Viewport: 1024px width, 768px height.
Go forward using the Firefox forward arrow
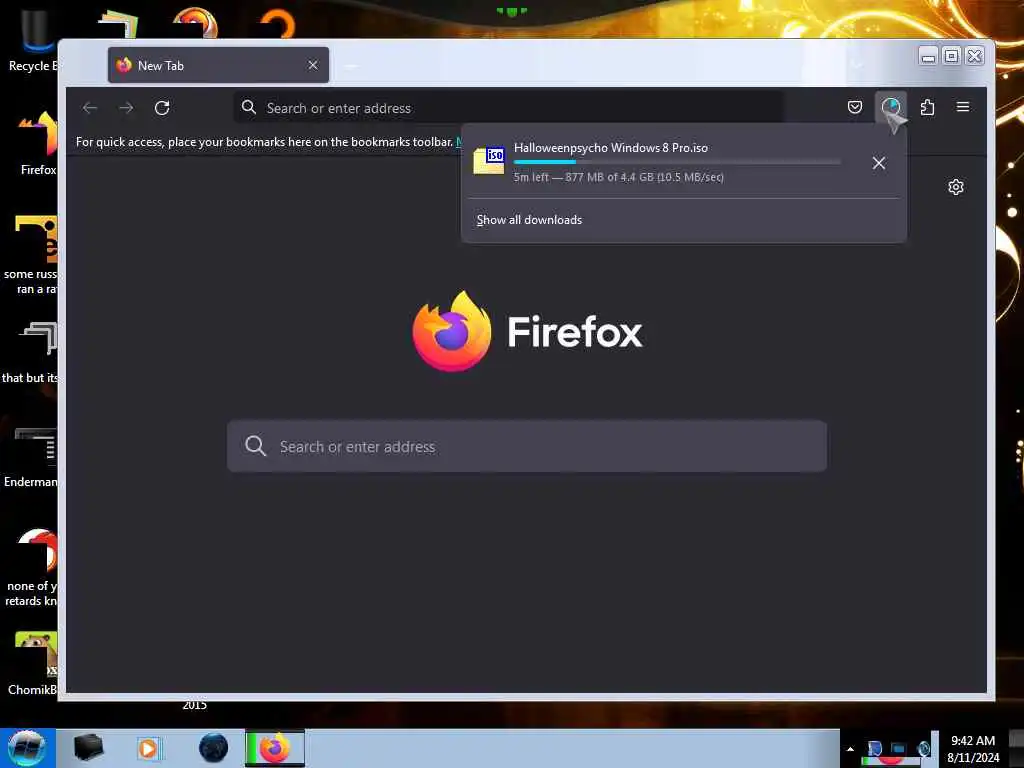tap(126, 108)
